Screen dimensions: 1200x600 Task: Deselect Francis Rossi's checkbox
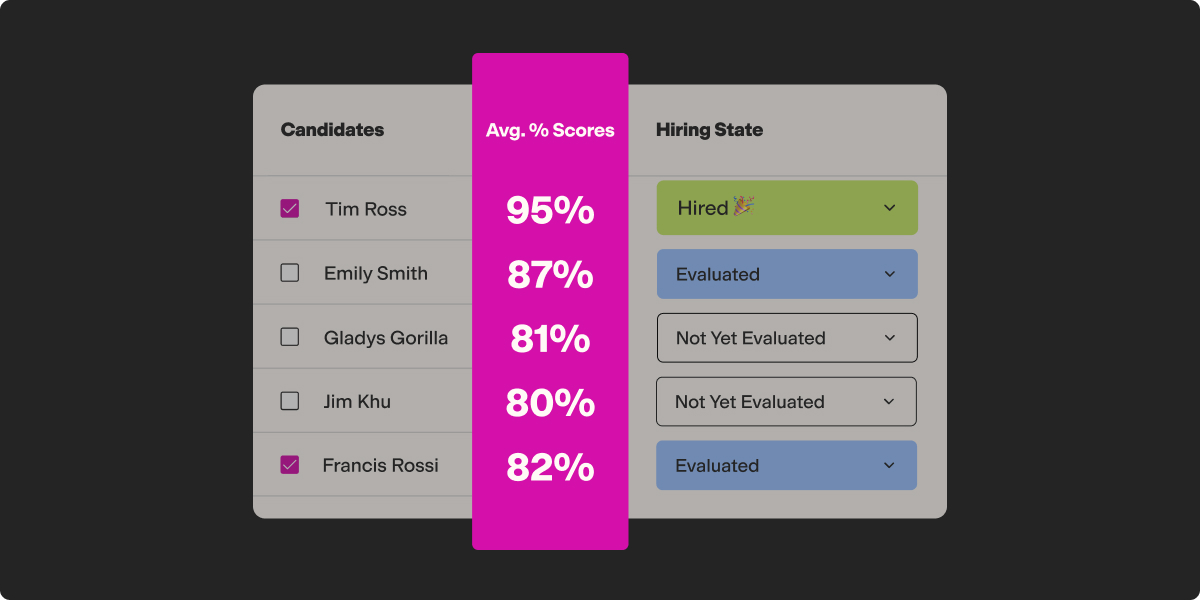click(x=290, y=465)
